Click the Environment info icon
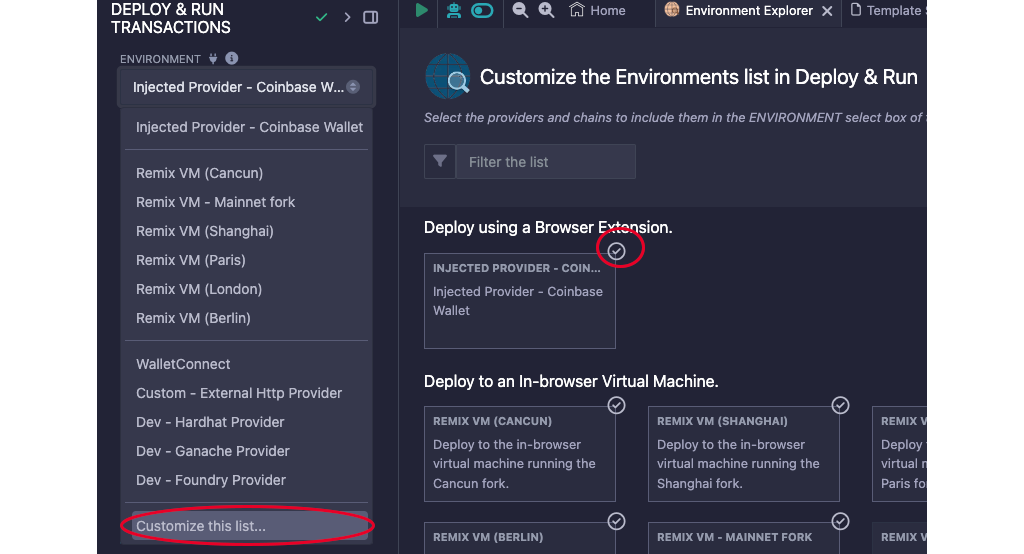1024x554 pixels. click(232, 59)
